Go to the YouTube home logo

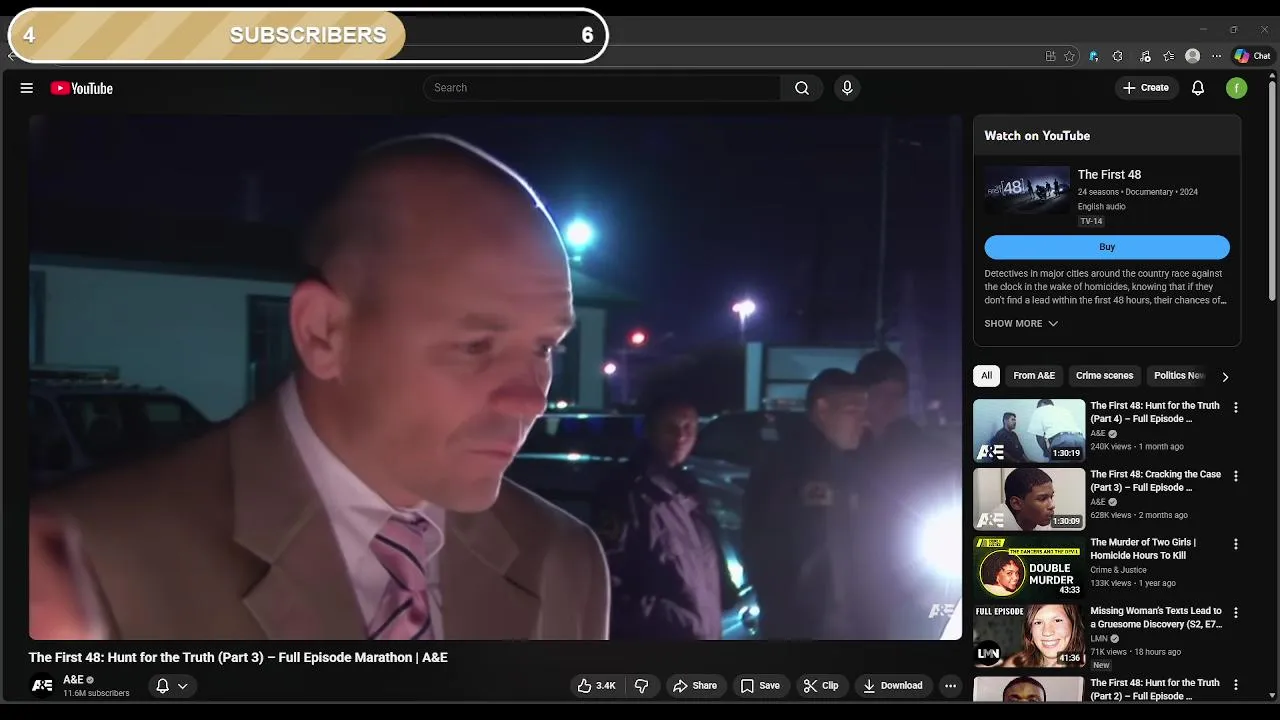point(81,88)
